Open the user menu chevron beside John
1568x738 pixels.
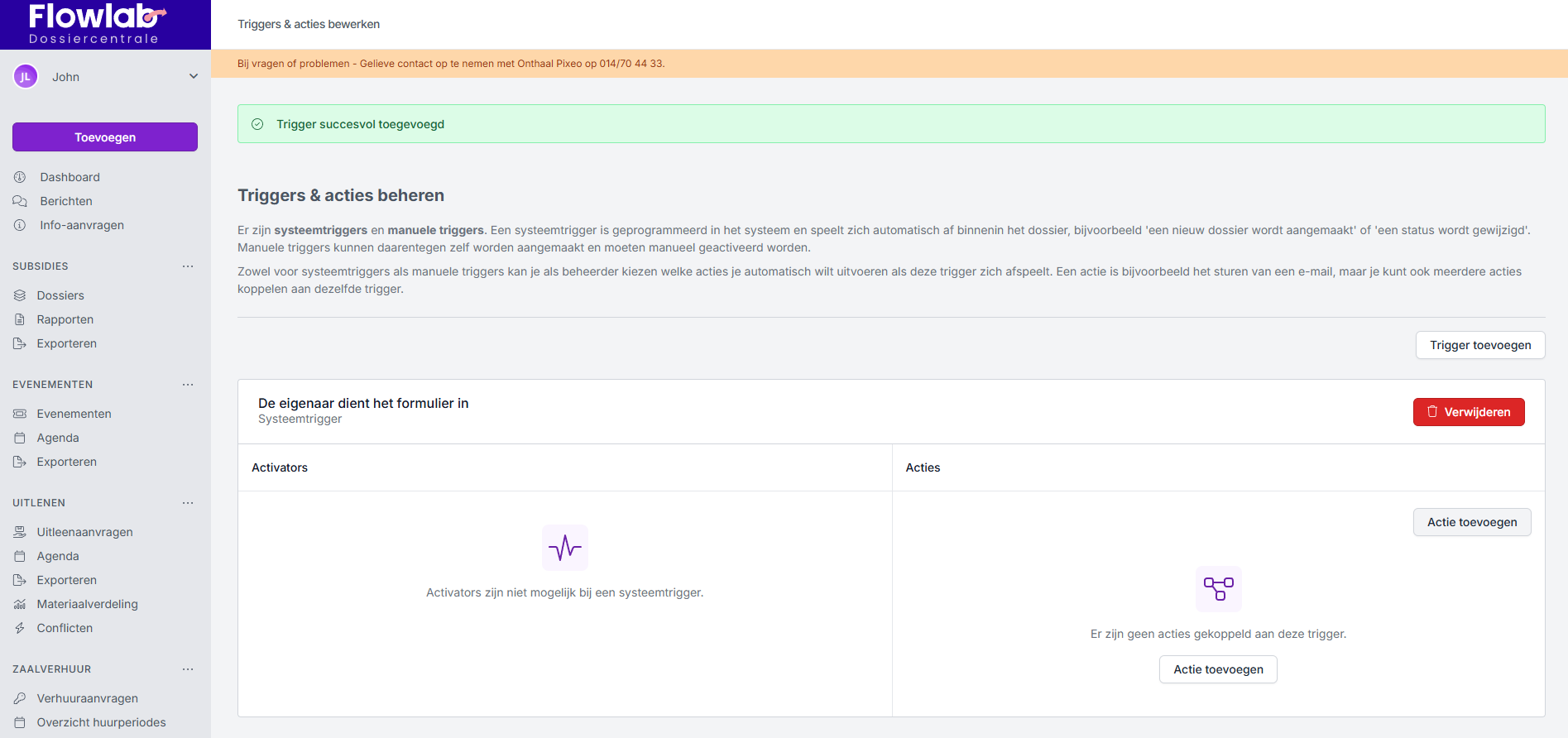(194, 77)
